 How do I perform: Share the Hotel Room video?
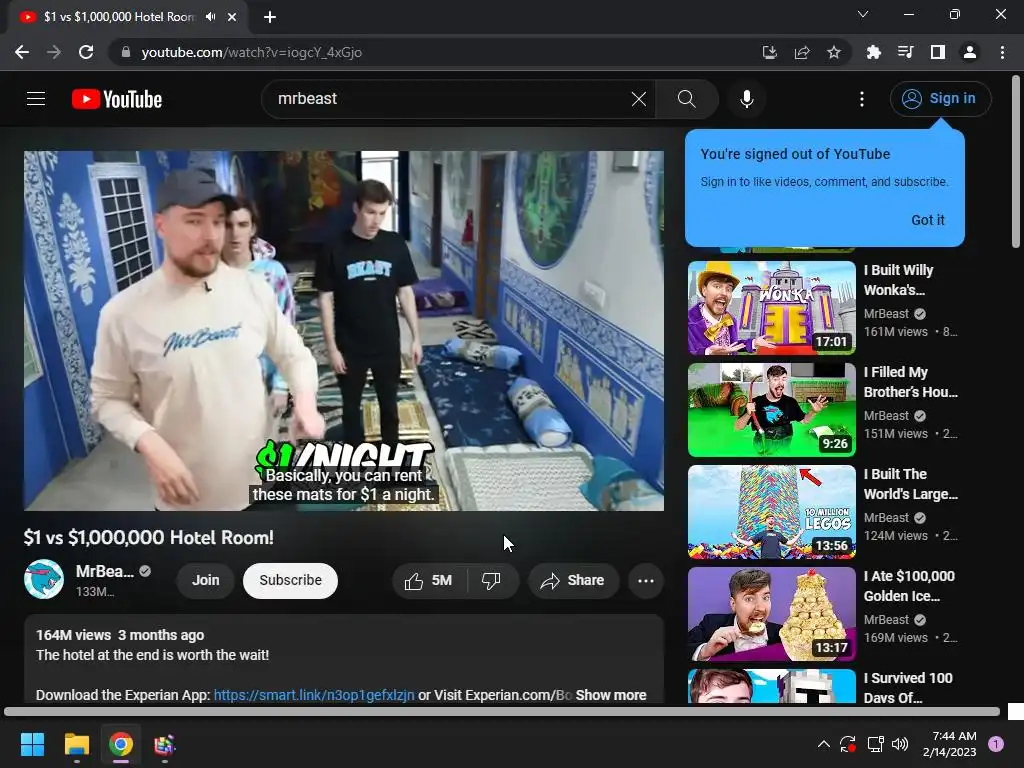(573, 581)
